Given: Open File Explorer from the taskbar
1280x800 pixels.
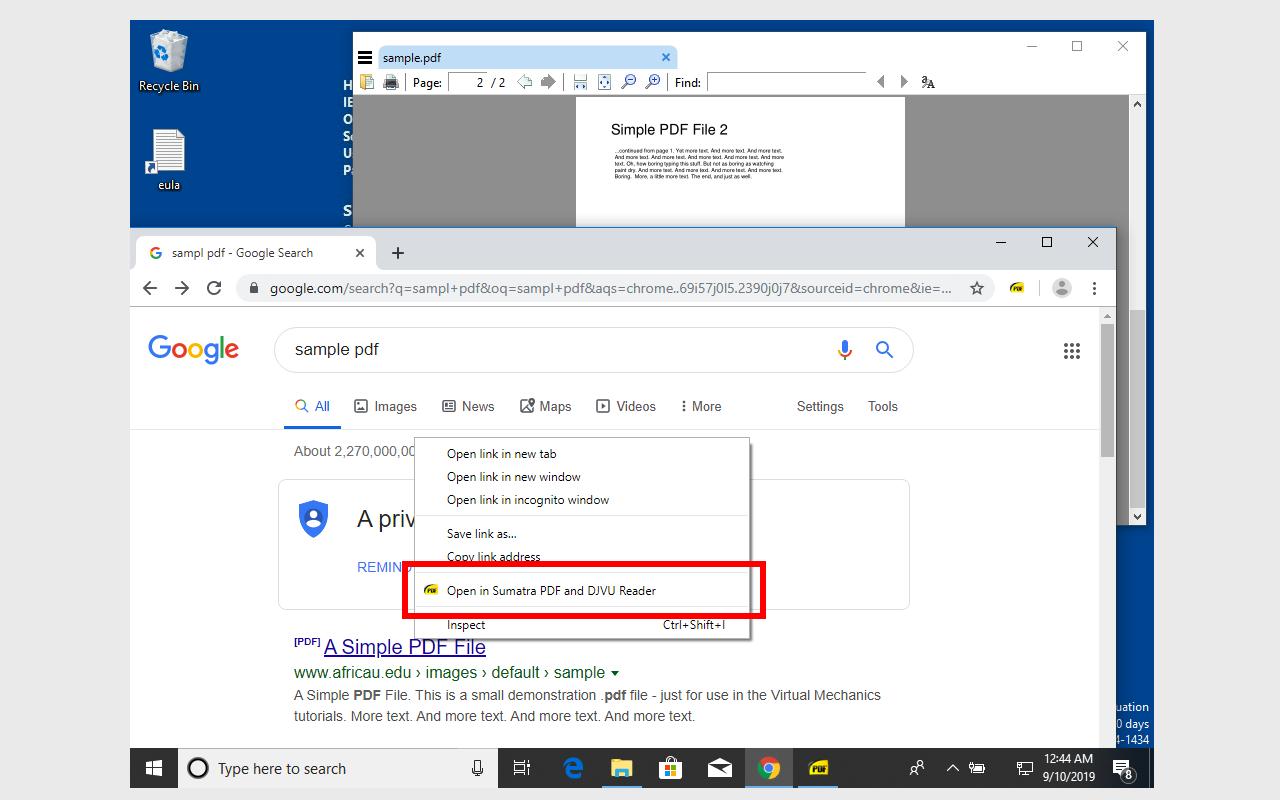Looking at the screenshot, I should (x=622, y=768).
